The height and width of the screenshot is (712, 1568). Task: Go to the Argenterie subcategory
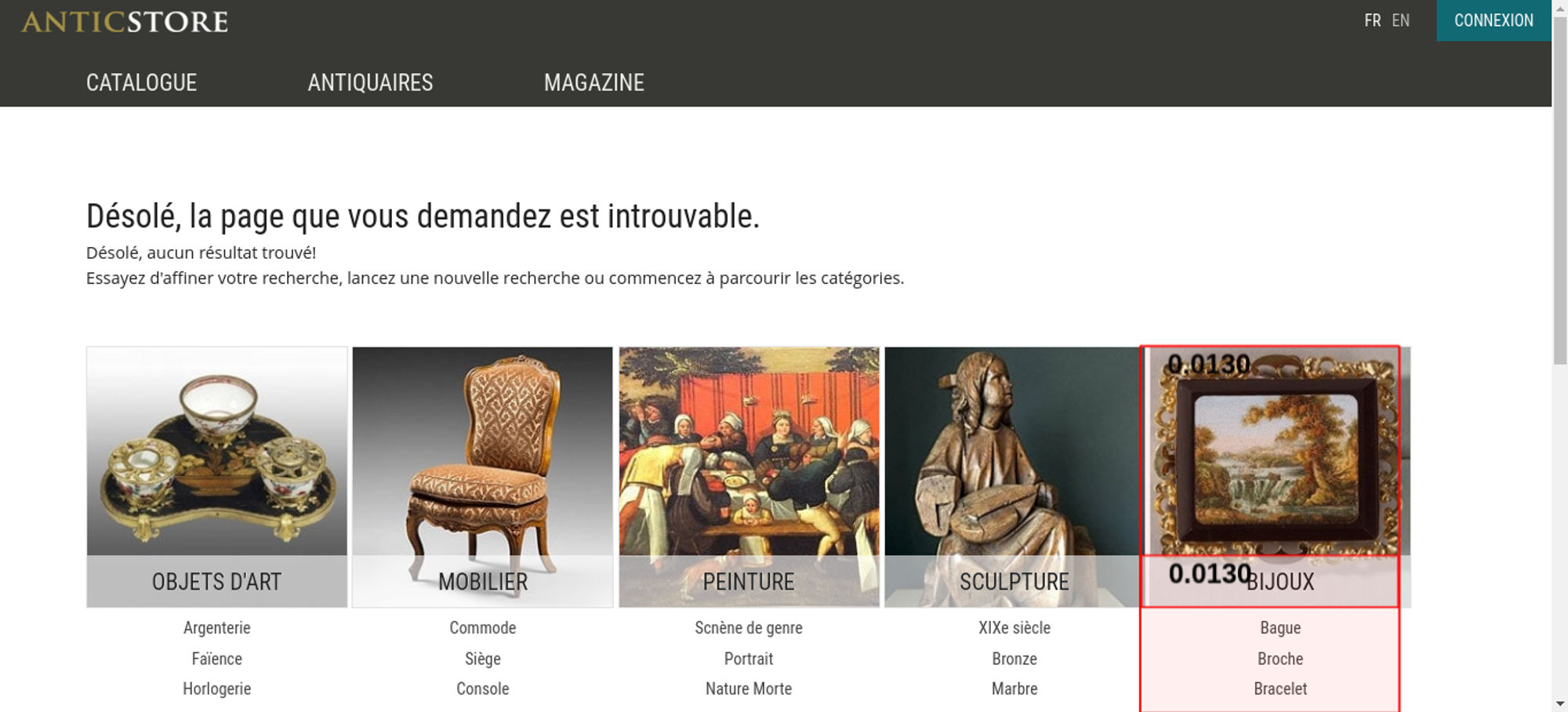[x=217, y=627]
